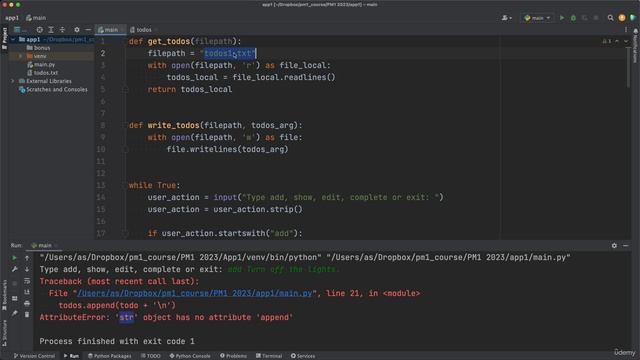Click app1 breadcrumb in navigation bar
Viewport: 640px width, 360px height.
(12, 18)
